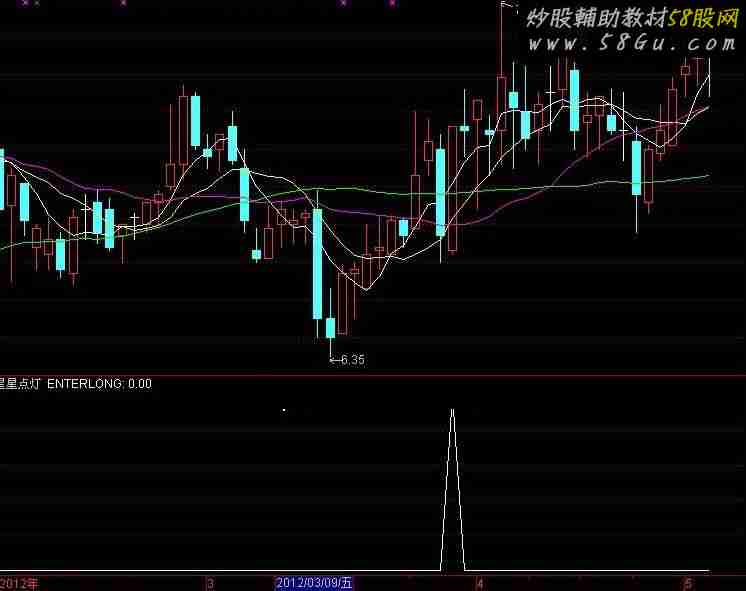Screen dimensions: 746x591
Task: Click the red divider above the indicator panel
Action: click(373, 375)
